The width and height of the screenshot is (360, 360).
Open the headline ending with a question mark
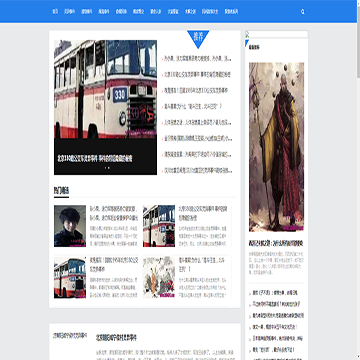pos(193,107)
